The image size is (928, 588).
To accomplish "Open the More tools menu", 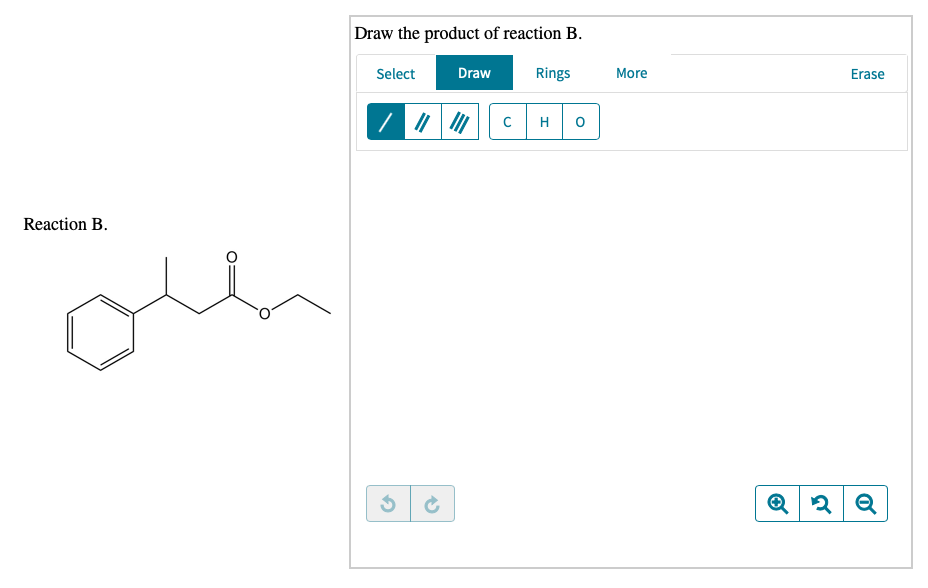I will tap(631, 73).
